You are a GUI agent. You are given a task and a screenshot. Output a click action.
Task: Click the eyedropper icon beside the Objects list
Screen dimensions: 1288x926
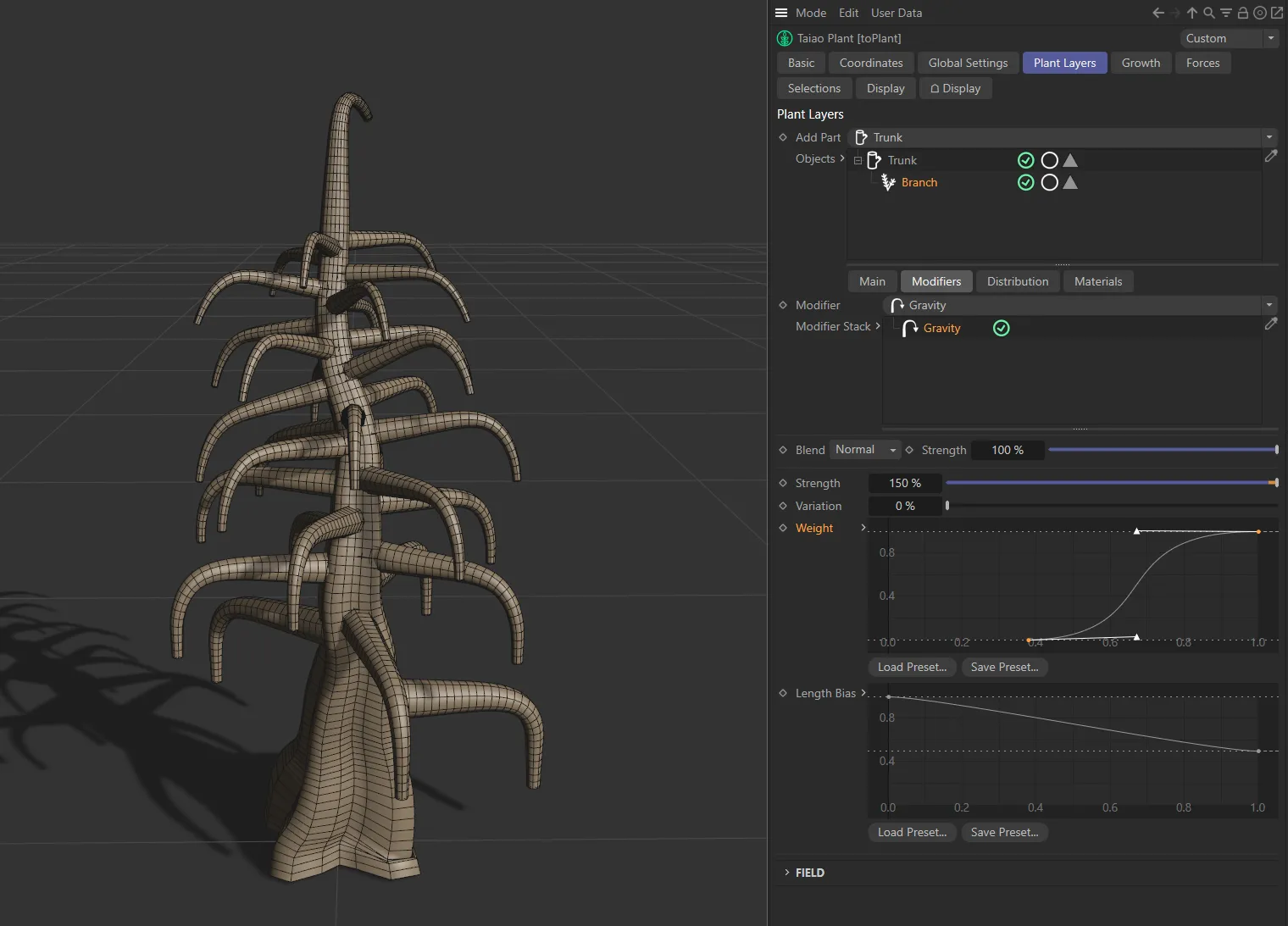point(1271,157)
